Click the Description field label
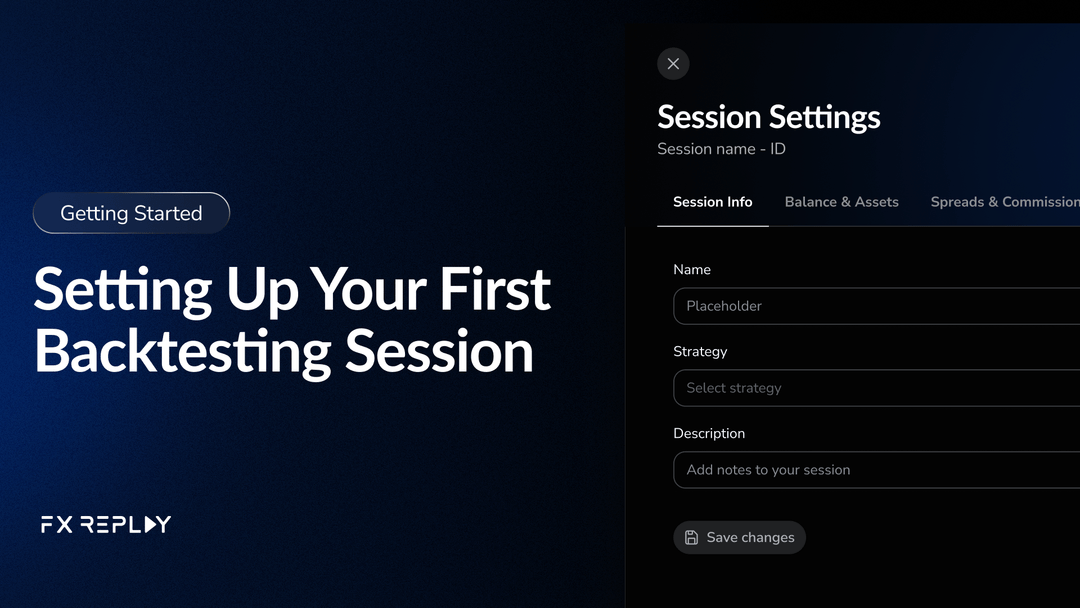The height and width of the screenshot is (608, 1080). pyautogui.click(x=709, y=433)
